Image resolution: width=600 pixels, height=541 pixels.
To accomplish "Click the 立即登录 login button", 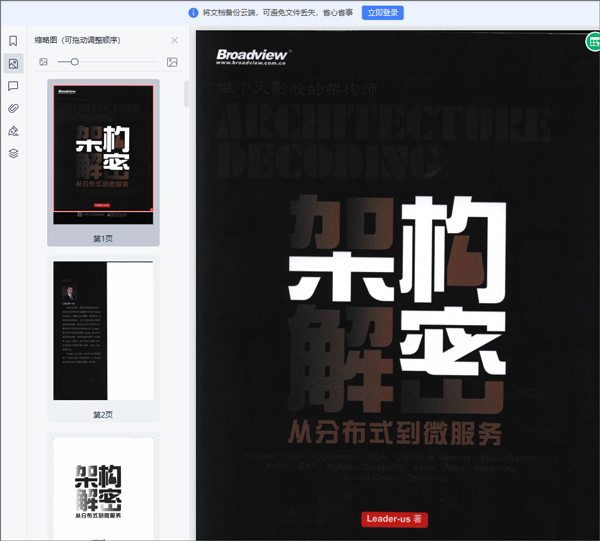I will tap(383, 13).
